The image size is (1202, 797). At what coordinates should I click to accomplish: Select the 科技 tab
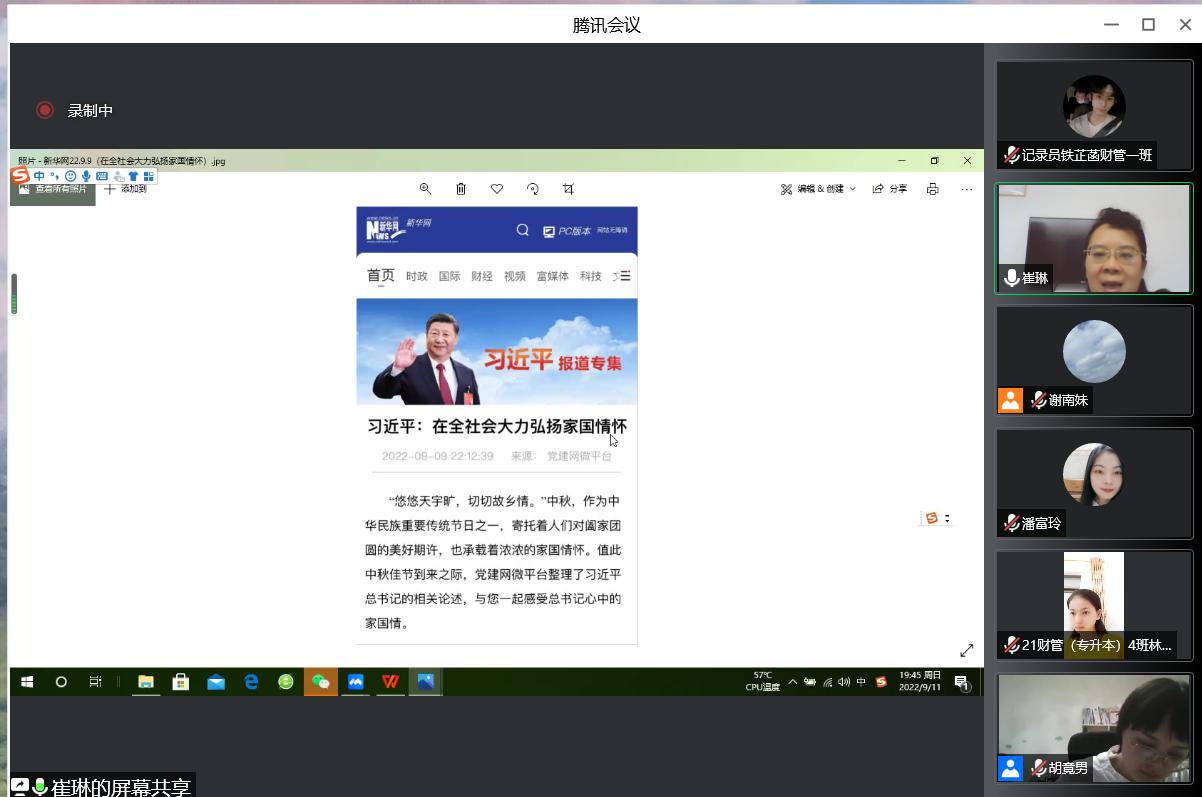pos(591,276)
